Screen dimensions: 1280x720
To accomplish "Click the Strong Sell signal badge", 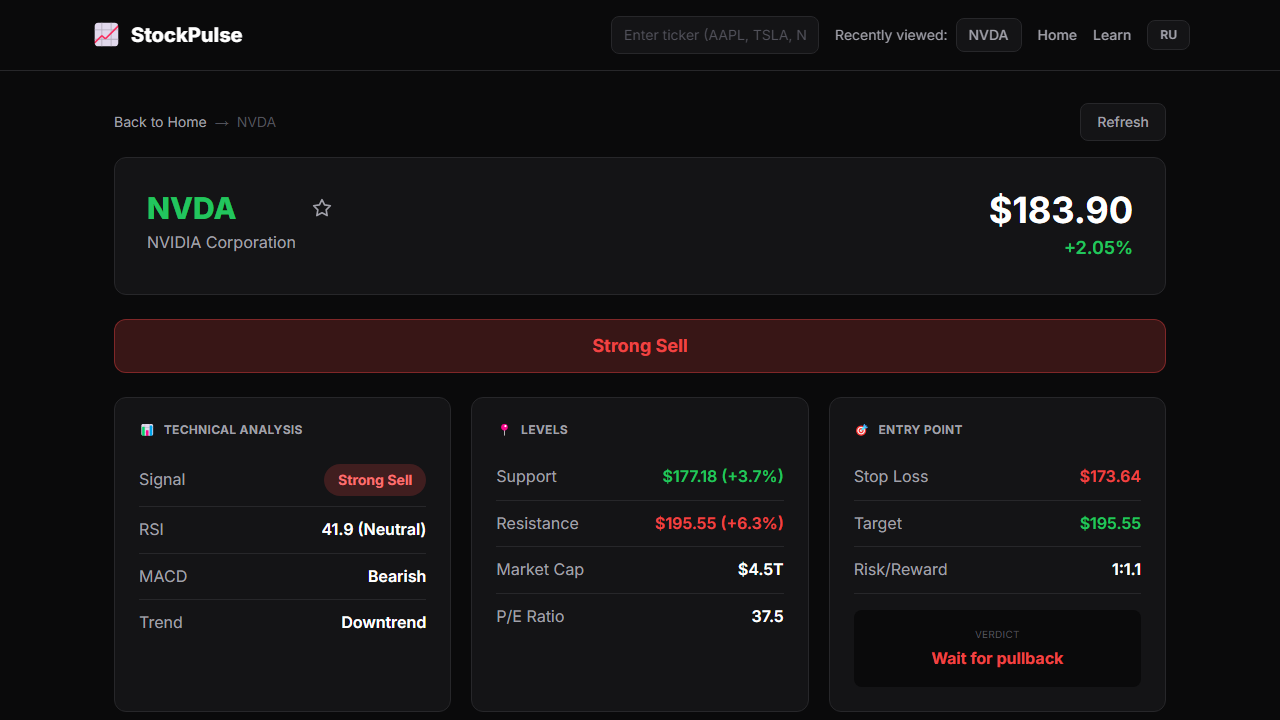I will [375, 480].
